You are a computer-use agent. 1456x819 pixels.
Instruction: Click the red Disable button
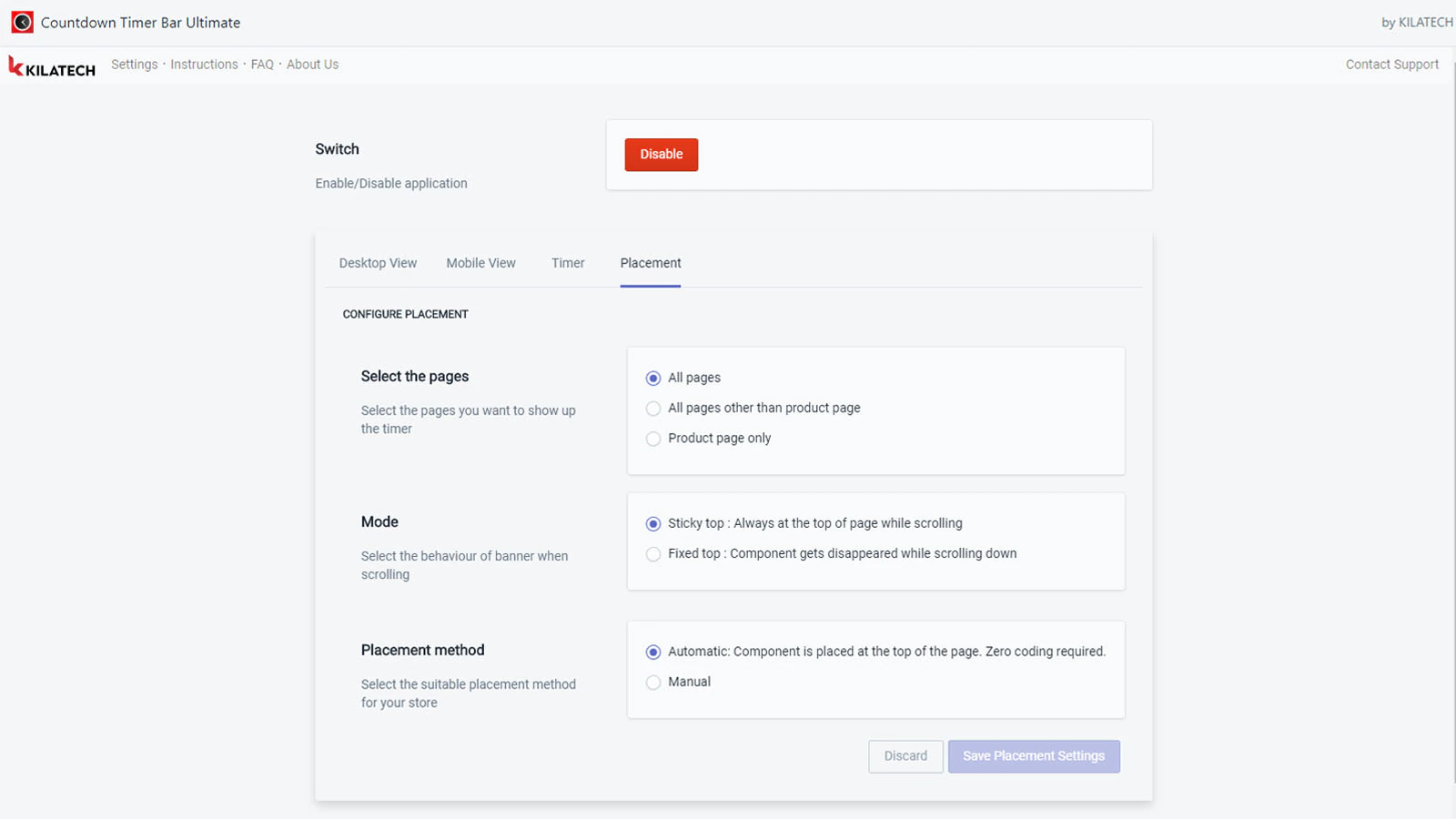(x=662, y=155)
